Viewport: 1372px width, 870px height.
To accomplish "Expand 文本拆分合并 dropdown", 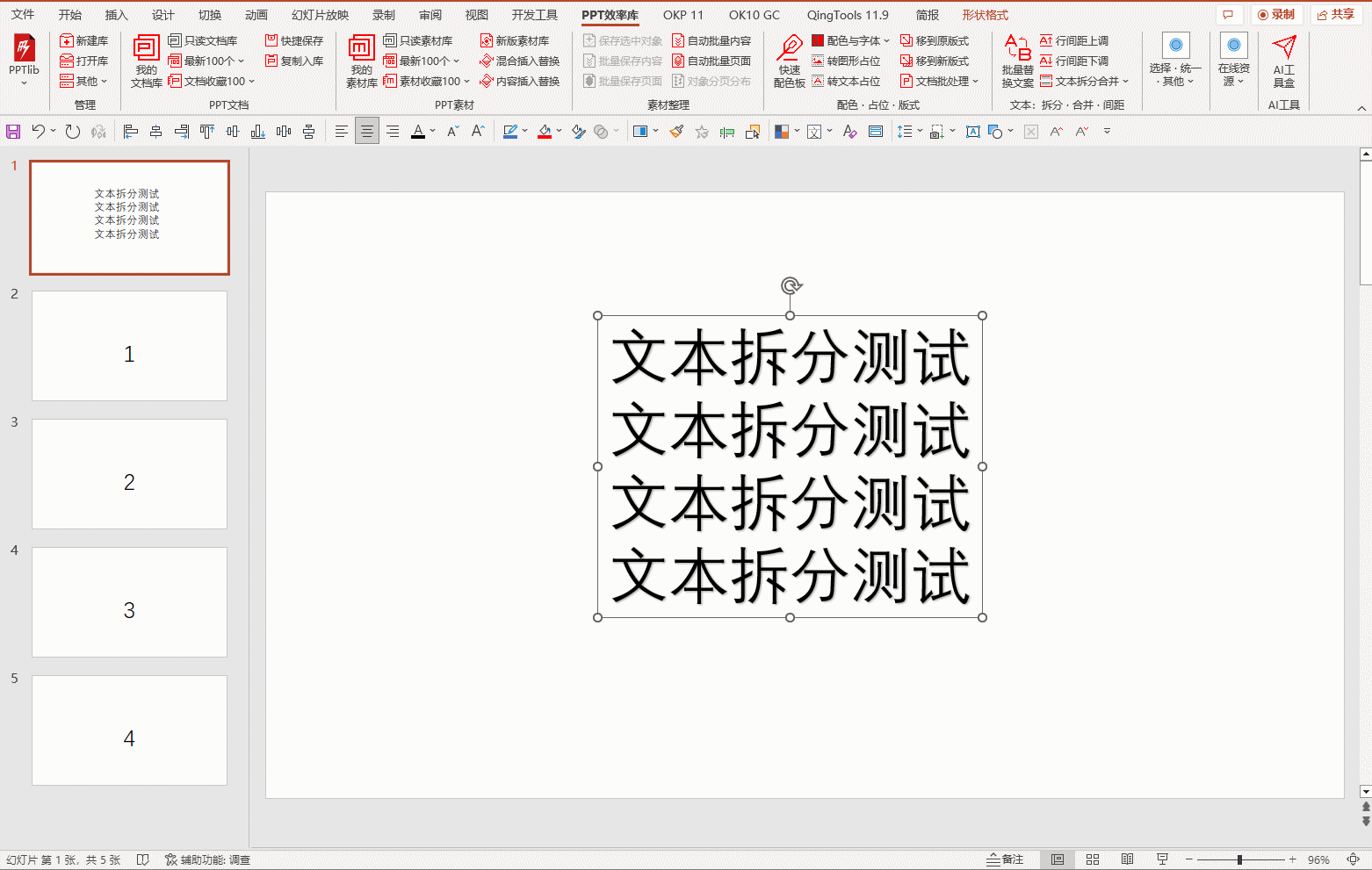I will (x=1084, y=81).
